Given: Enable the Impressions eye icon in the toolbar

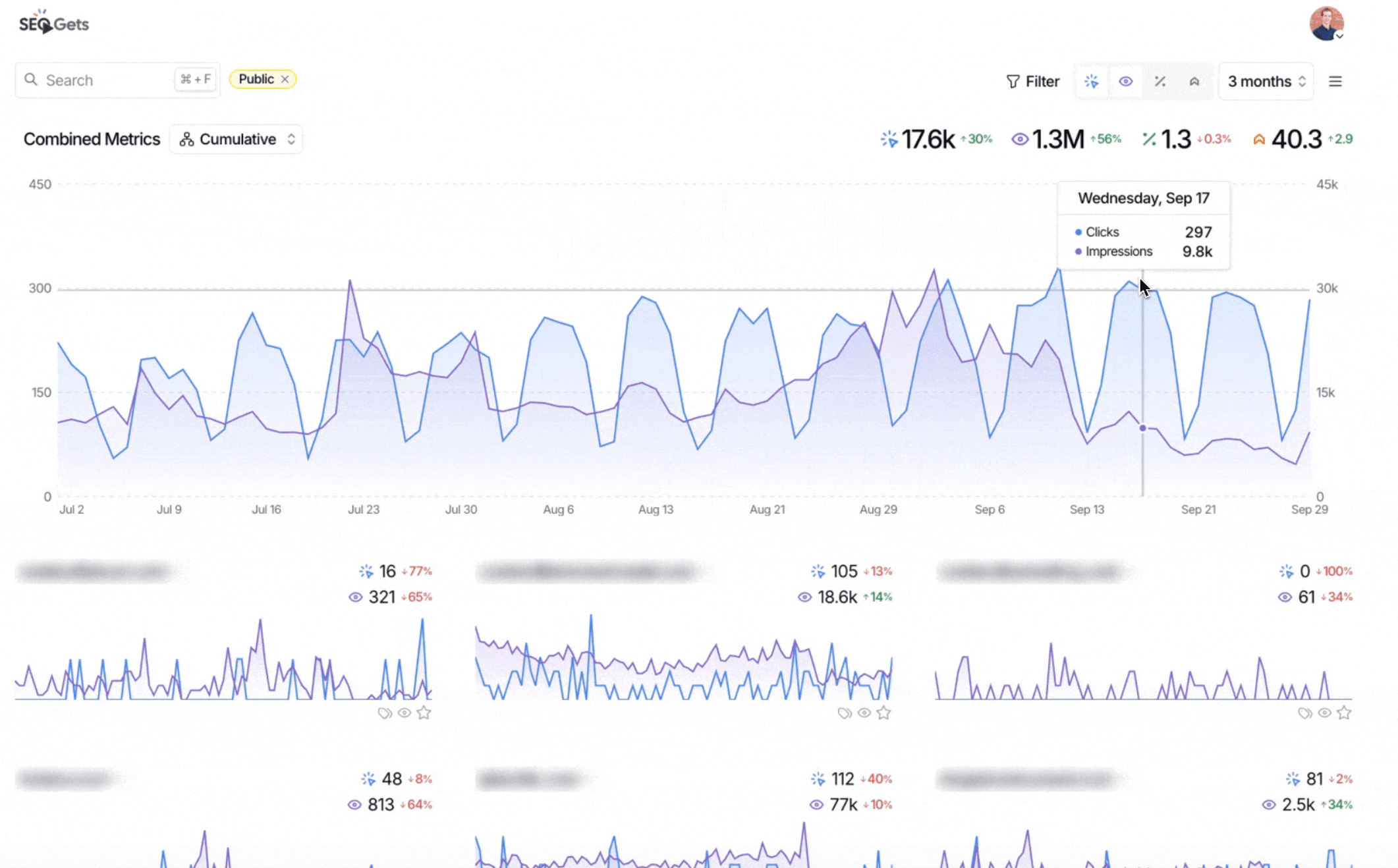Looking at the screenshot, I should tap(1126, 81).
